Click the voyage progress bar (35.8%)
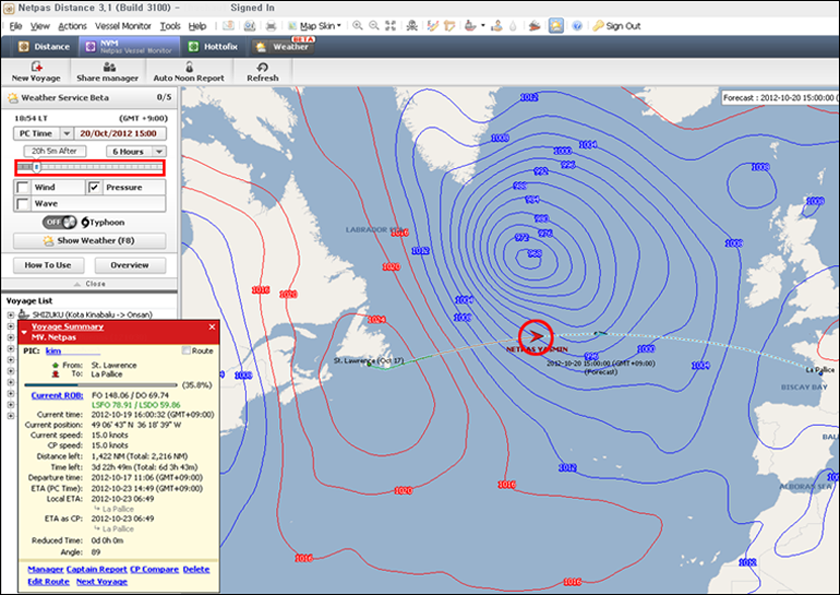The height and width of the screenshot is (595, 840). (101, 385)
